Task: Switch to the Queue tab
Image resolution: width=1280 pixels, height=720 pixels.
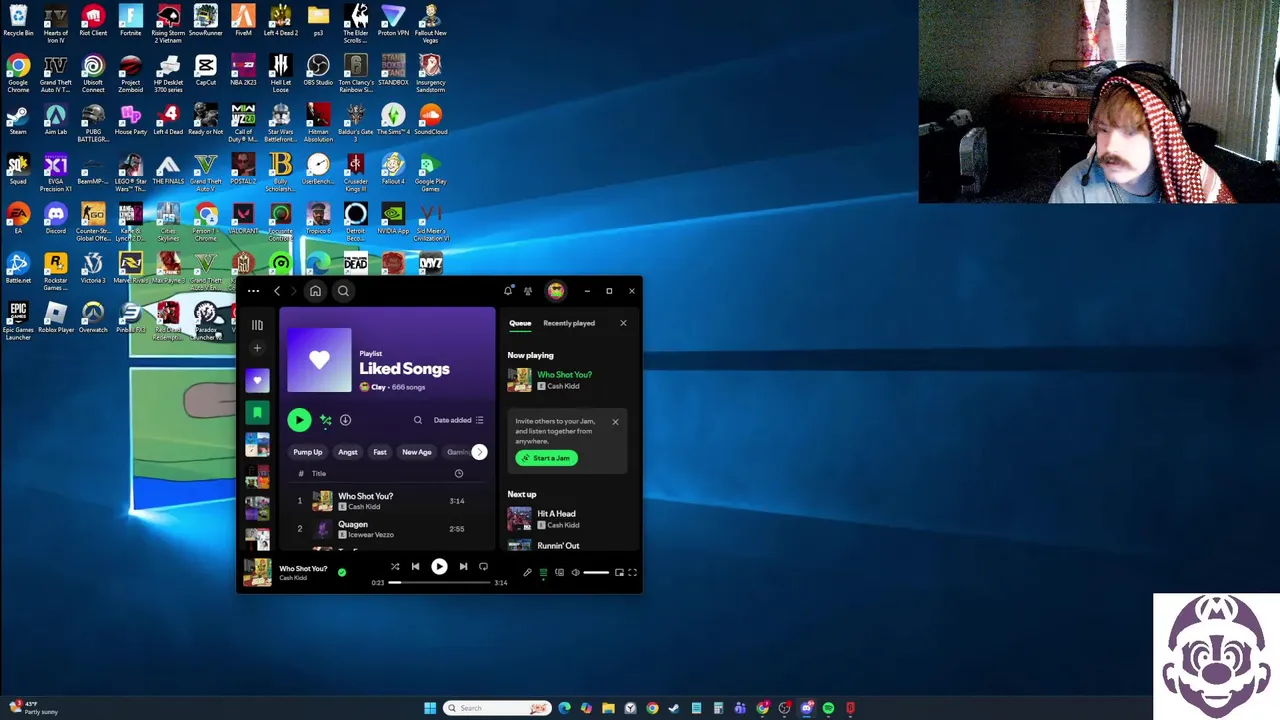Action: click(520, 323)
